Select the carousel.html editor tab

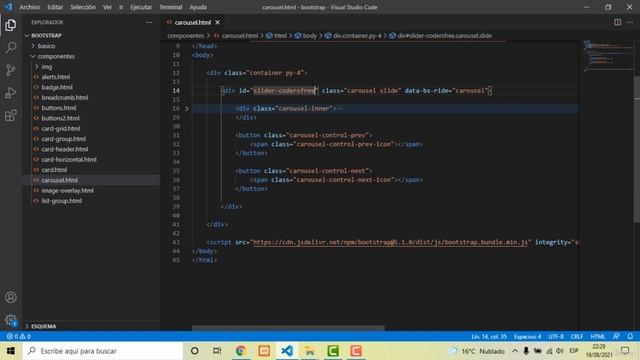point(192,22)
